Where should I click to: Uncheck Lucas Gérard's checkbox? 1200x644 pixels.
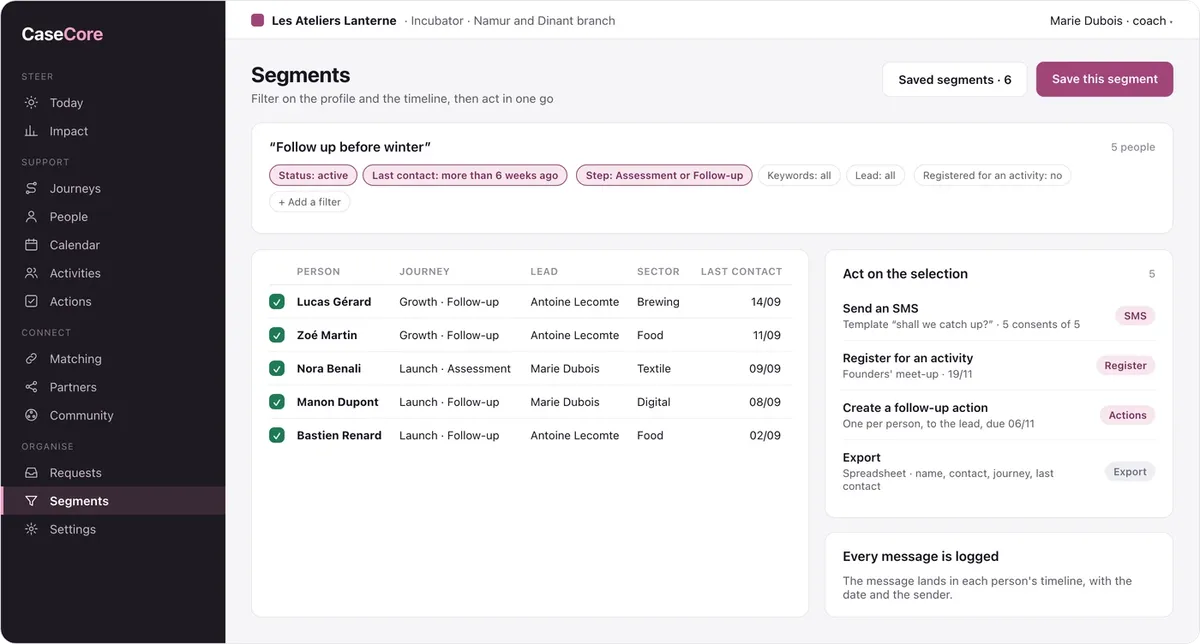(x=277, y=302)
